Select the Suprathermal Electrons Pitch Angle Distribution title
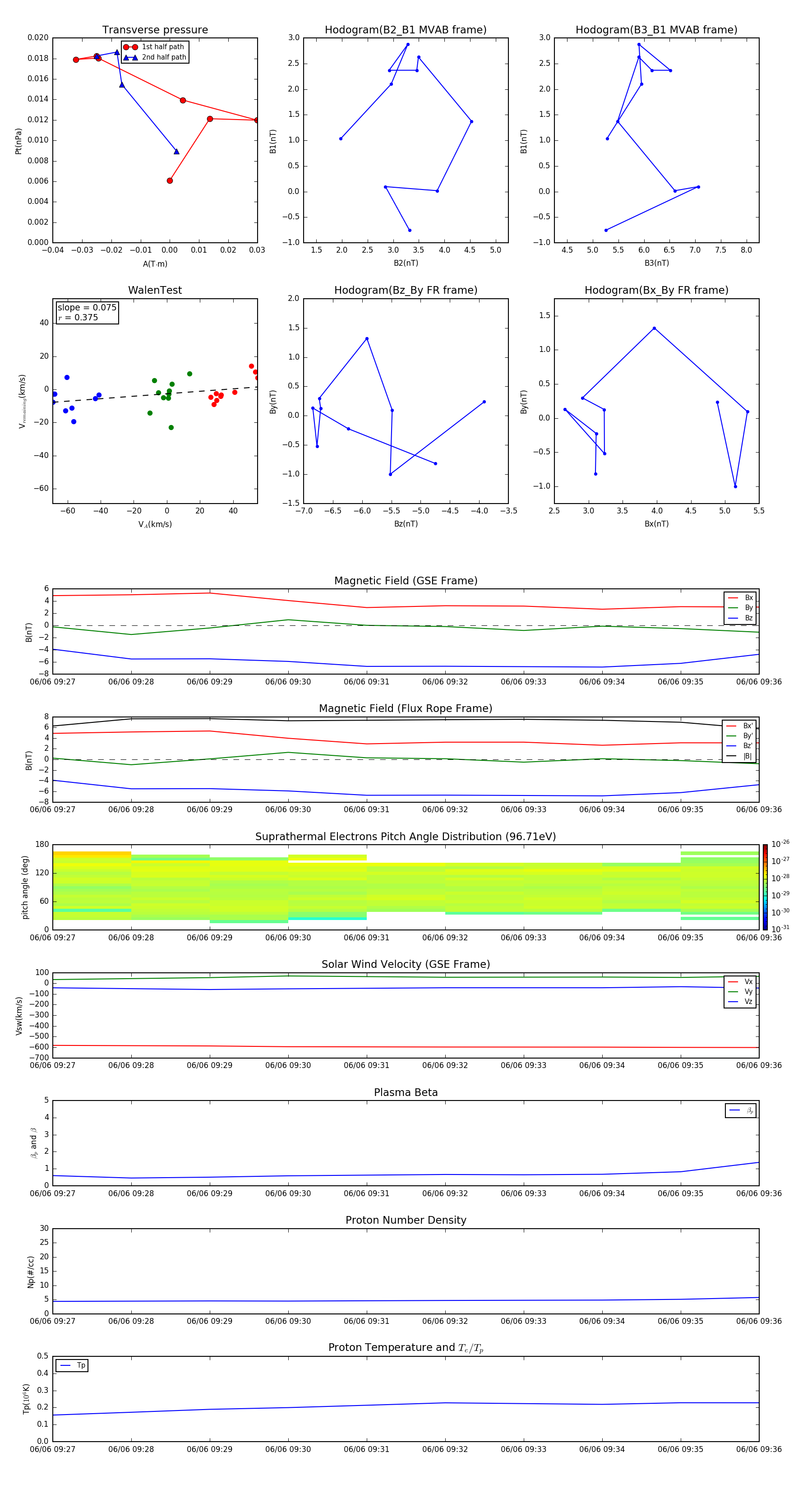812x1489 pixels. point(406,837)
